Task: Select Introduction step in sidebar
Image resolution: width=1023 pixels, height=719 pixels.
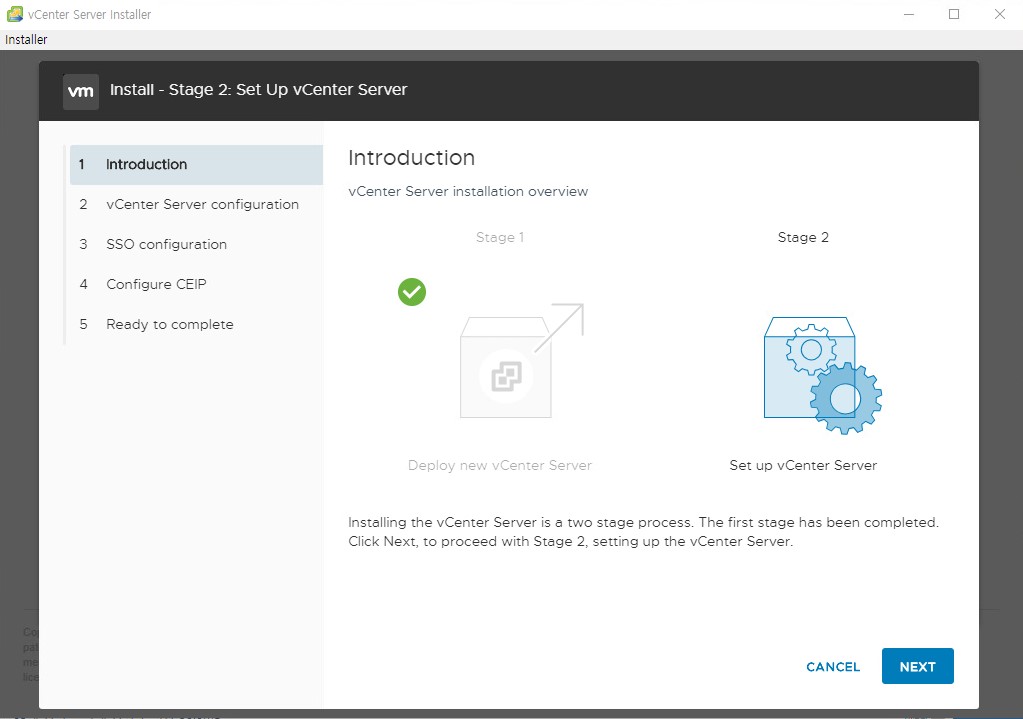Action: [196, 164]
